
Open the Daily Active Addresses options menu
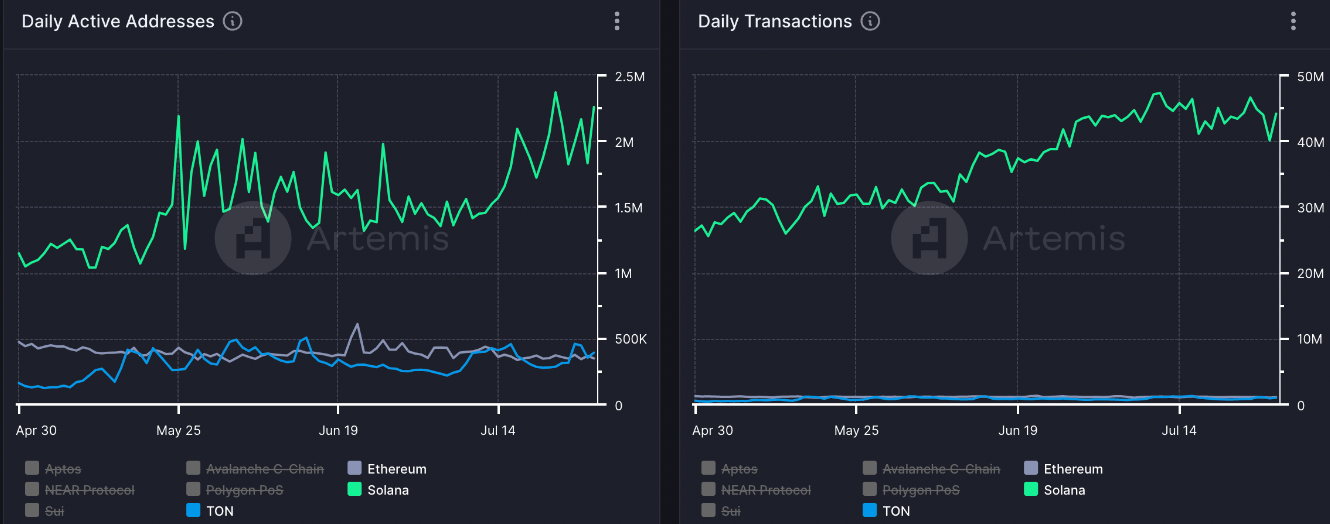click(x=617, y=21)
